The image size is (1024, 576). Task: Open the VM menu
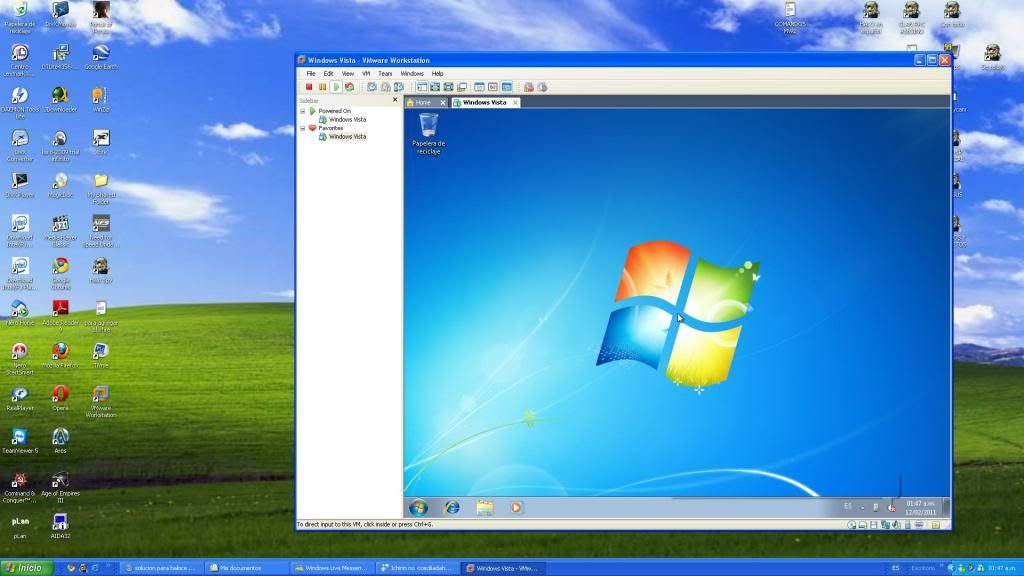click(x=366, y=74)
